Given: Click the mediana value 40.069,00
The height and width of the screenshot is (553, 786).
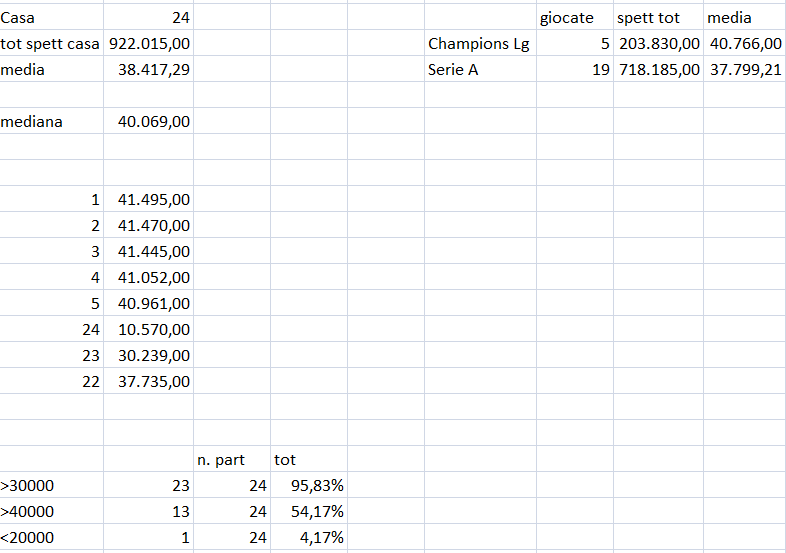Looking at the screenshot, I should [x=148, y=122].
